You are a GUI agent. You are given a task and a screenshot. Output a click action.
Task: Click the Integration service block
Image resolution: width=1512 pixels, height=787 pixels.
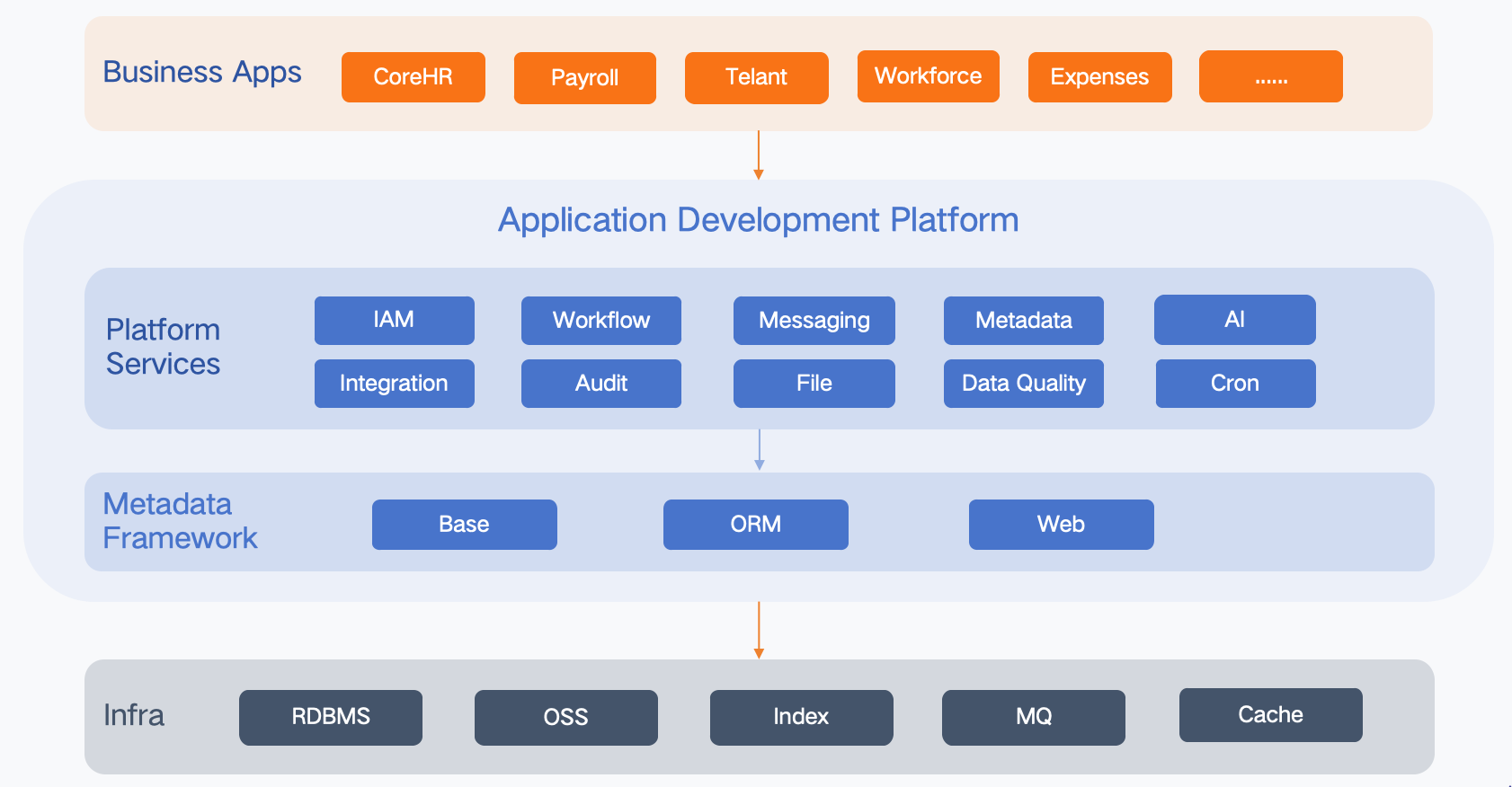point(394,384)
